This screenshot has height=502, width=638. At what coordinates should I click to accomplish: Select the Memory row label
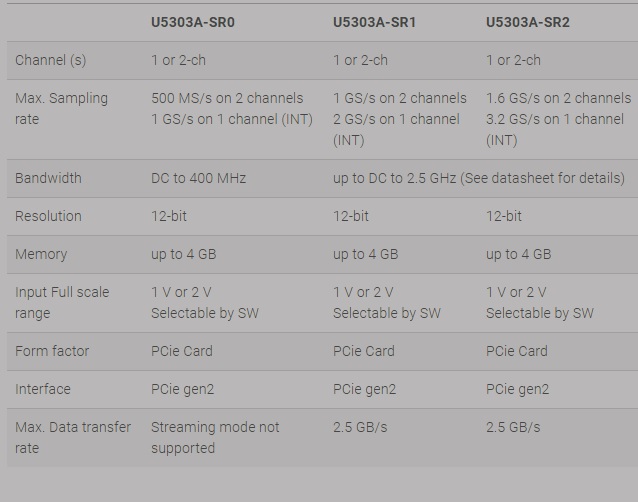point(41,254)
